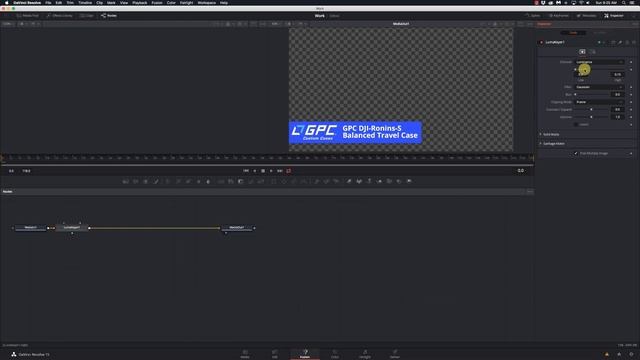
Task: Adjust the Contract/Expand slider handle
Action: (591, 109)
